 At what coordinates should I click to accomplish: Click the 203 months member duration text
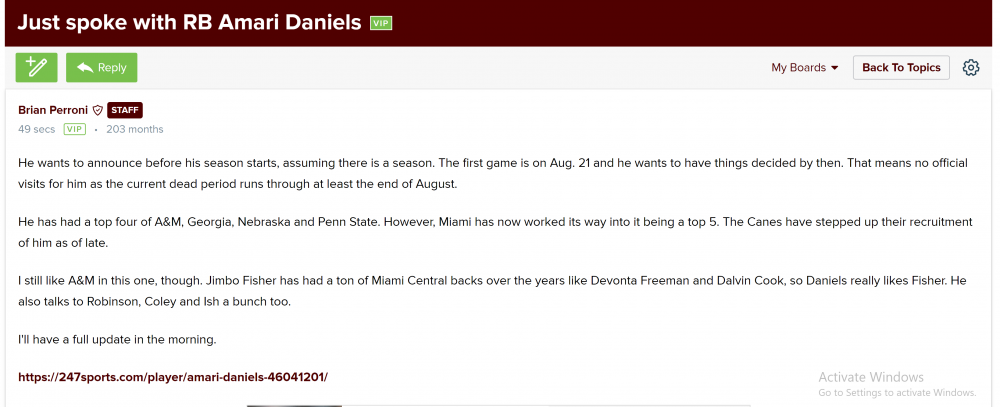[x=134, y=129]
